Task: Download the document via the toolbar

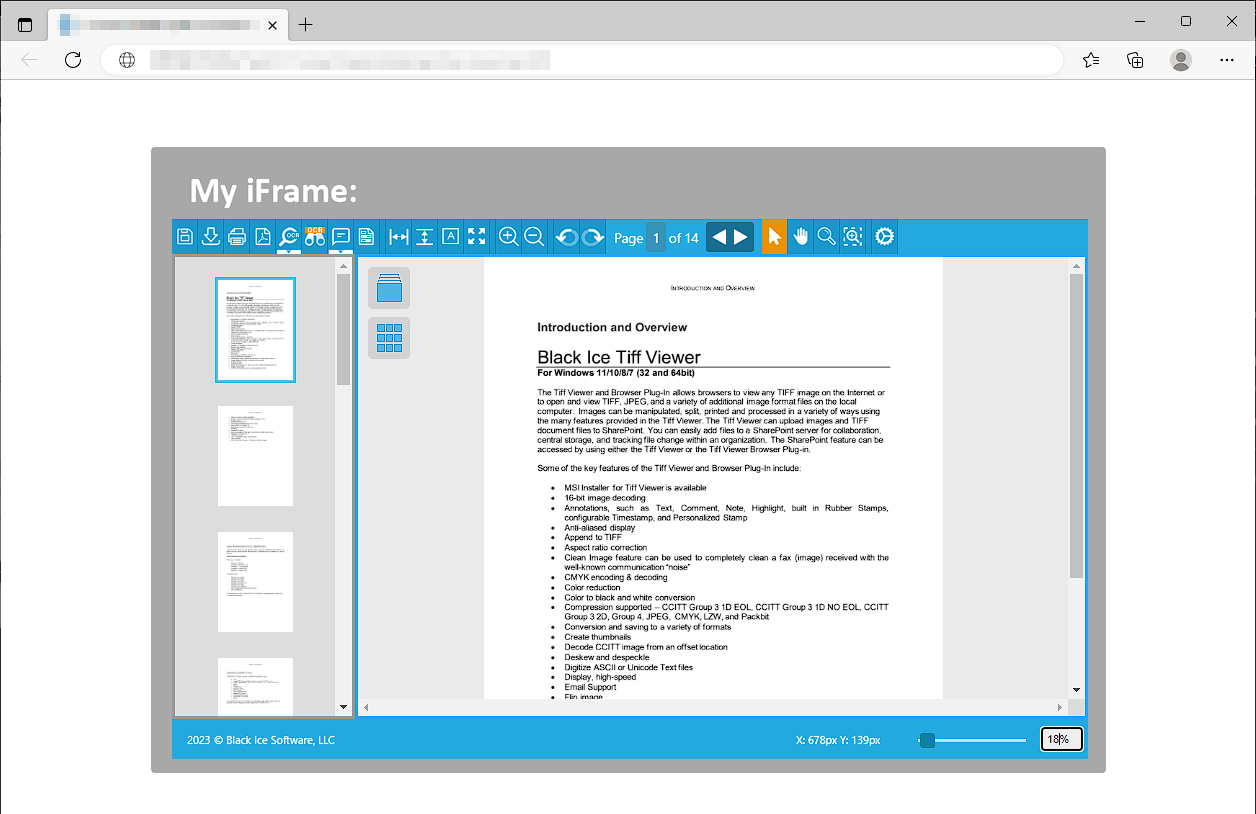Action: tap(211, 237)
